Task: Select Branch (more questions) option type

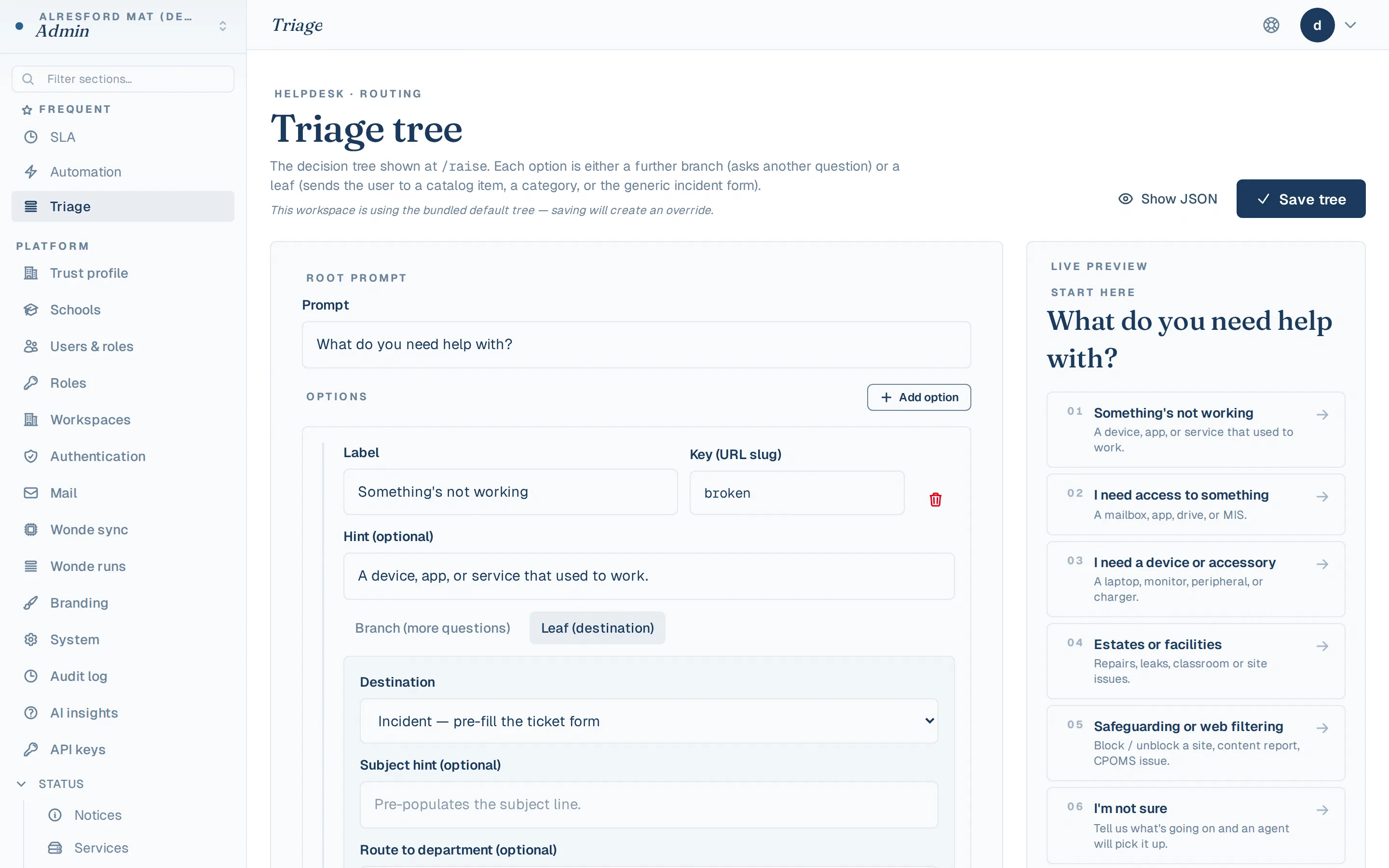Action: click(x=433, y=628)
